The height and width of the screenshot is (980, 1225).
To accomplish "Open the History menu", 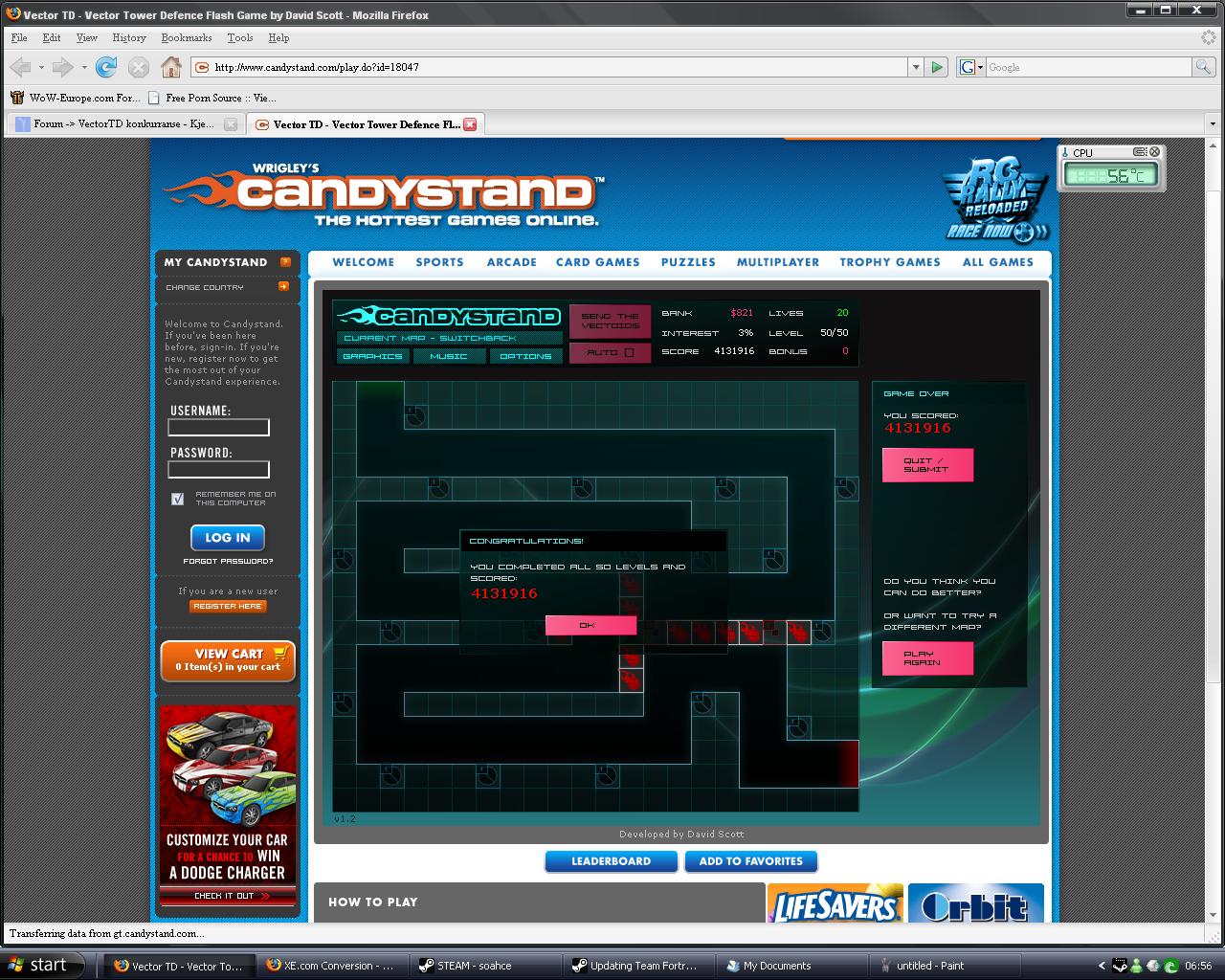I will (129, 38).
